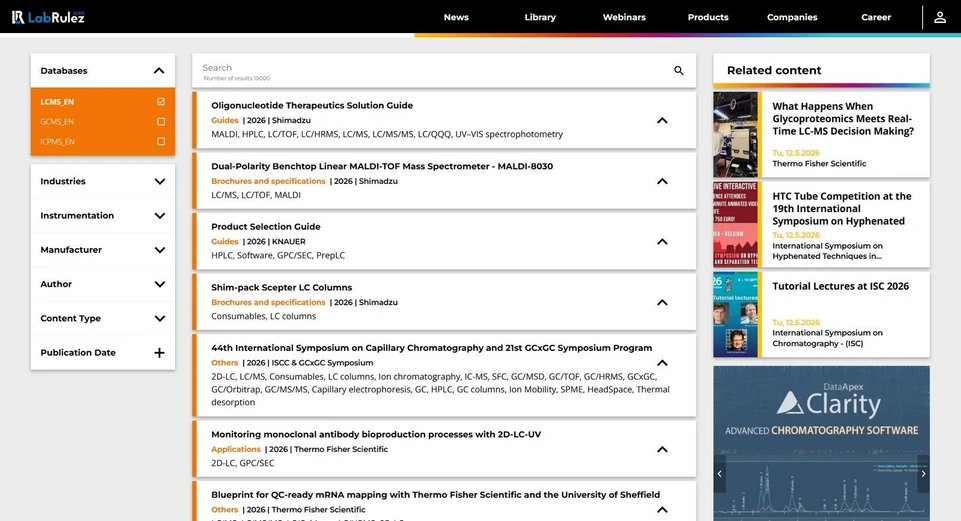Add a Publication Date filter with plus icon
The image size is (961, 521).
point(159,352)
